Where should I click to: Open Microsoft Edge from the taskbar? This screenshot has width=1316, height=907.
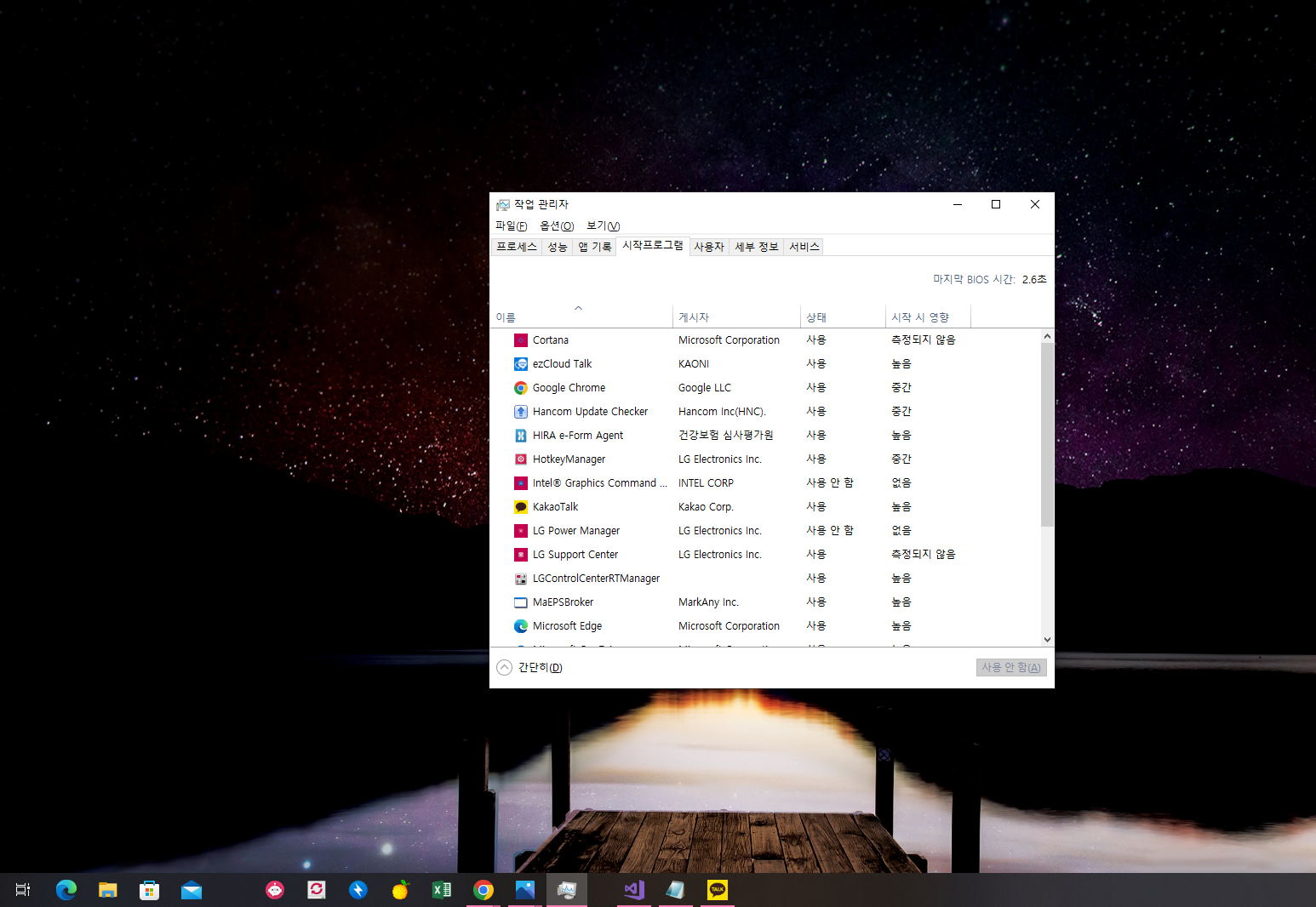pos(66,890)
